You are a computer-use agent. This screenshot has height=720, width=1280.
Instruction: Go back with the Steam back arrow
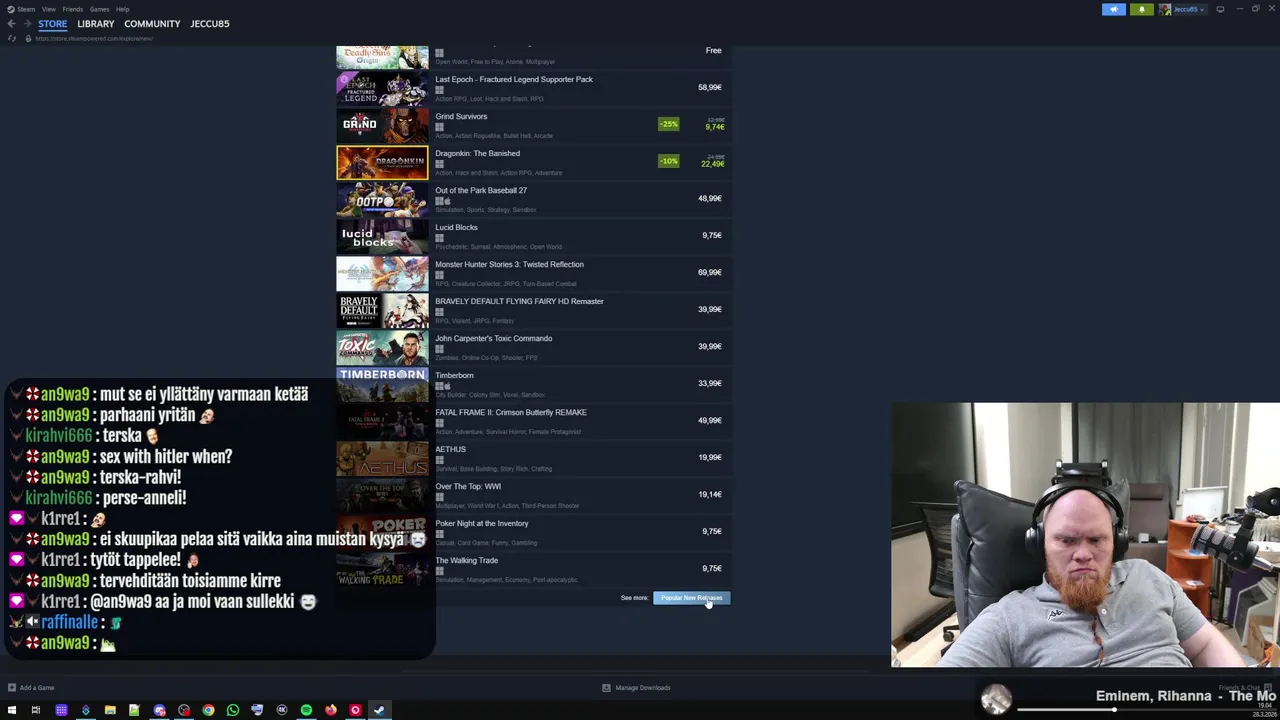click(x=11, y=24)
